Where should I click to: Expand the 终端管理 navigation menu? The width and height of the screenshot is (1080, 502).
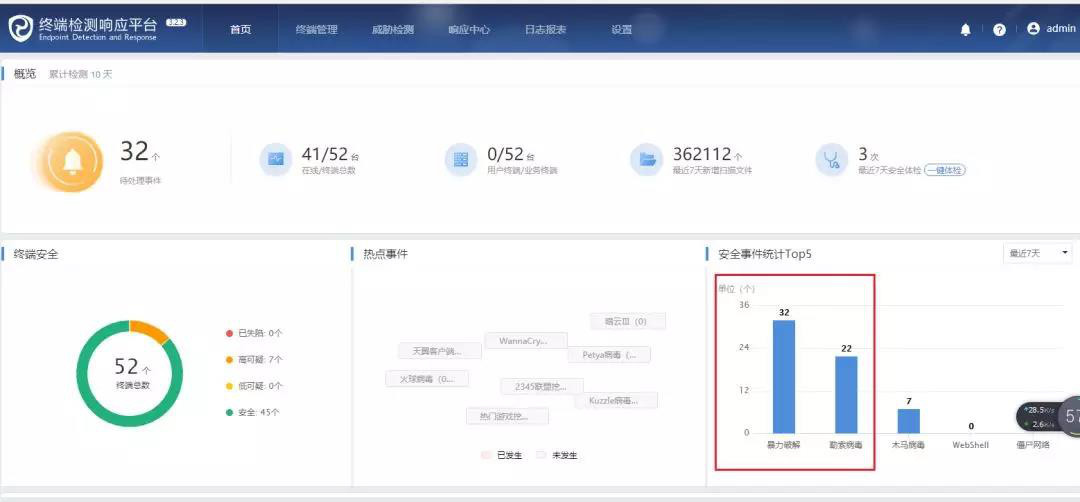tap(316, 29)
